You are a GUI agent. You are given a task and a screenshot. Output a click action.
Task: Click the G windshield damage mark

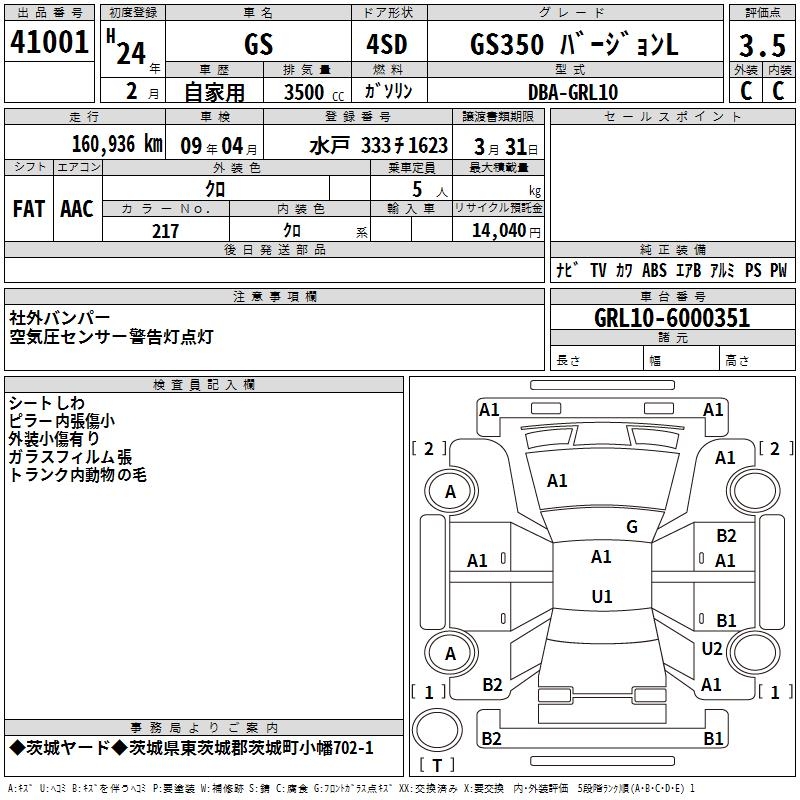pos(631,527)
